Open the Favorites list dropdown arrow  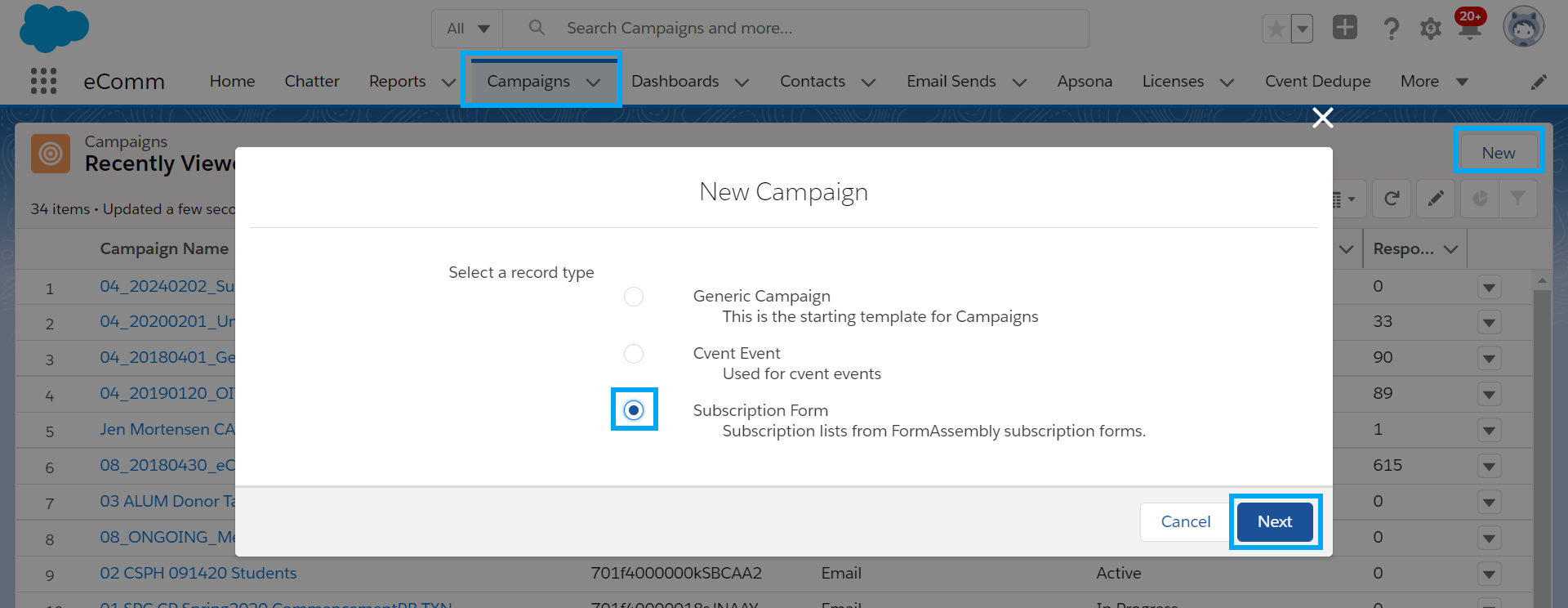click(1302, 29)
